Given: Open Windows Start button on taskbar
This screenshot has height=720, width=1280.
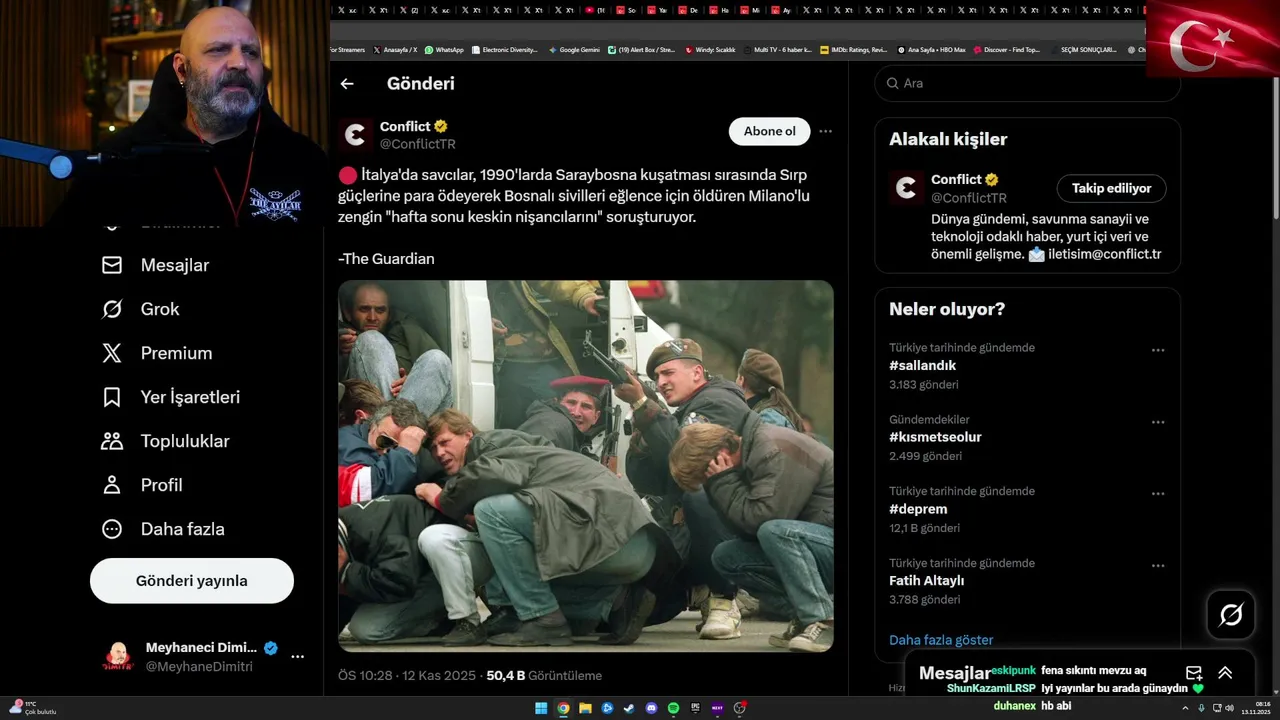Looking at the screenshot, I should tap(541, 708).
